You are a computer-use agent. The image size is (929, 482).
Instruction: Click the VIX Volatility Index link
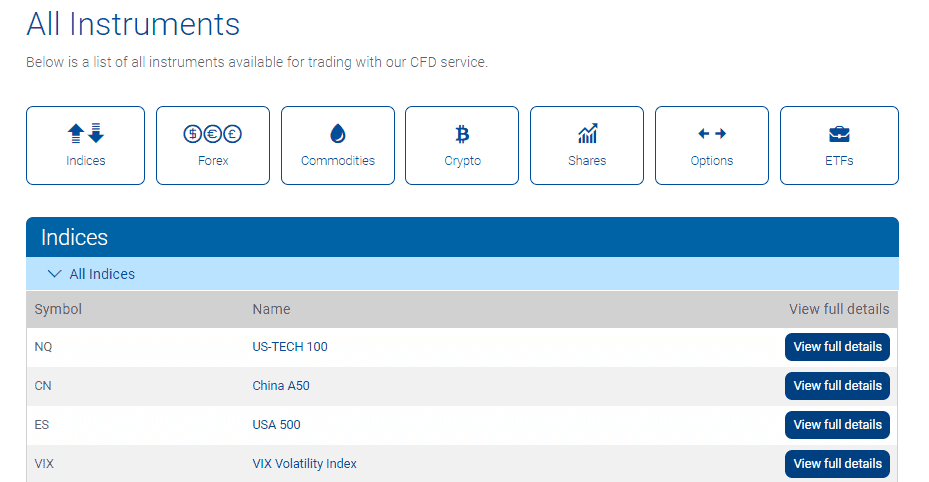pos(304,464)
